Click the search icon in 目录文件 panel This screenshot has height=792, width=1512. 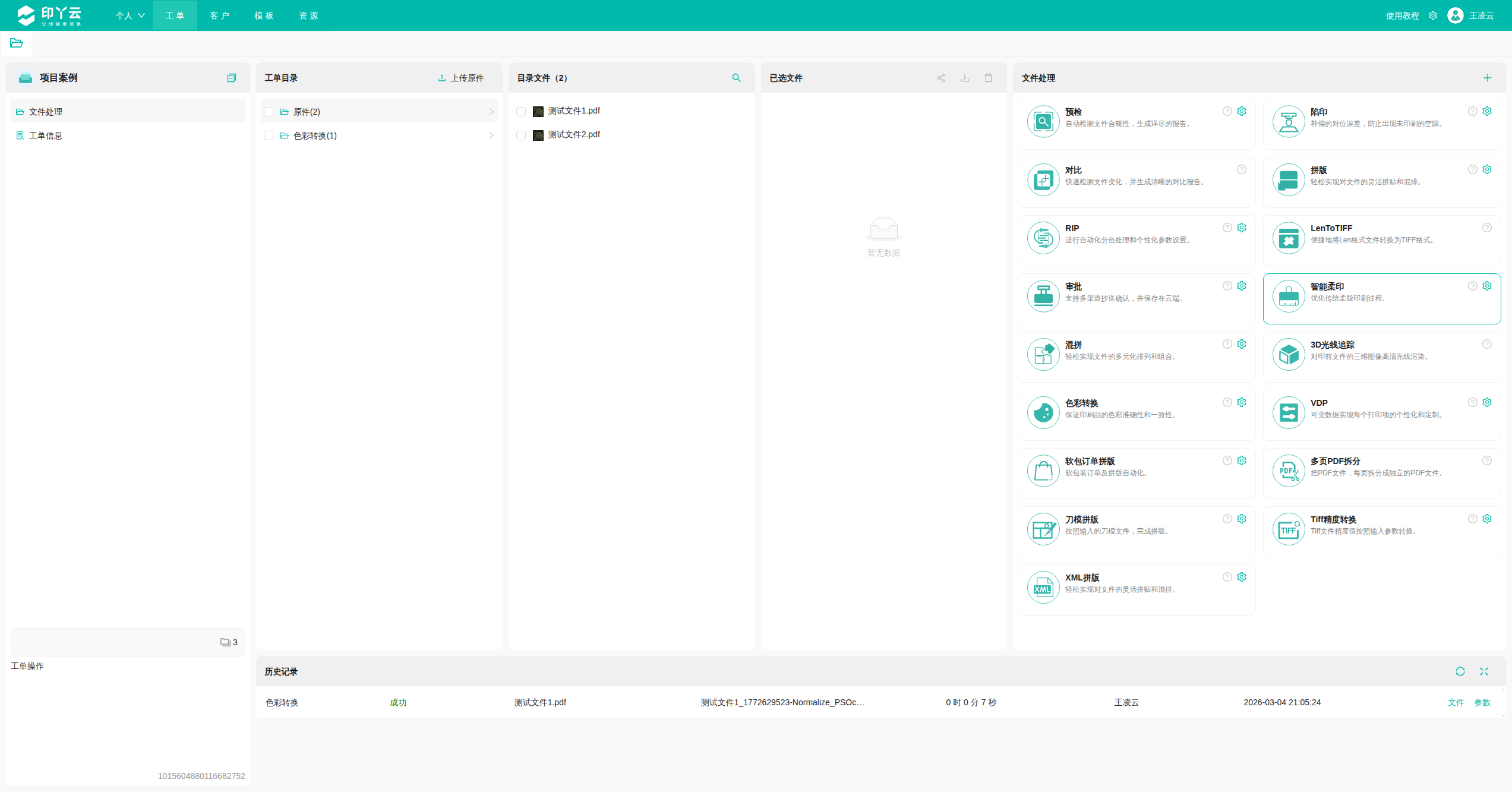coord(737,78)
